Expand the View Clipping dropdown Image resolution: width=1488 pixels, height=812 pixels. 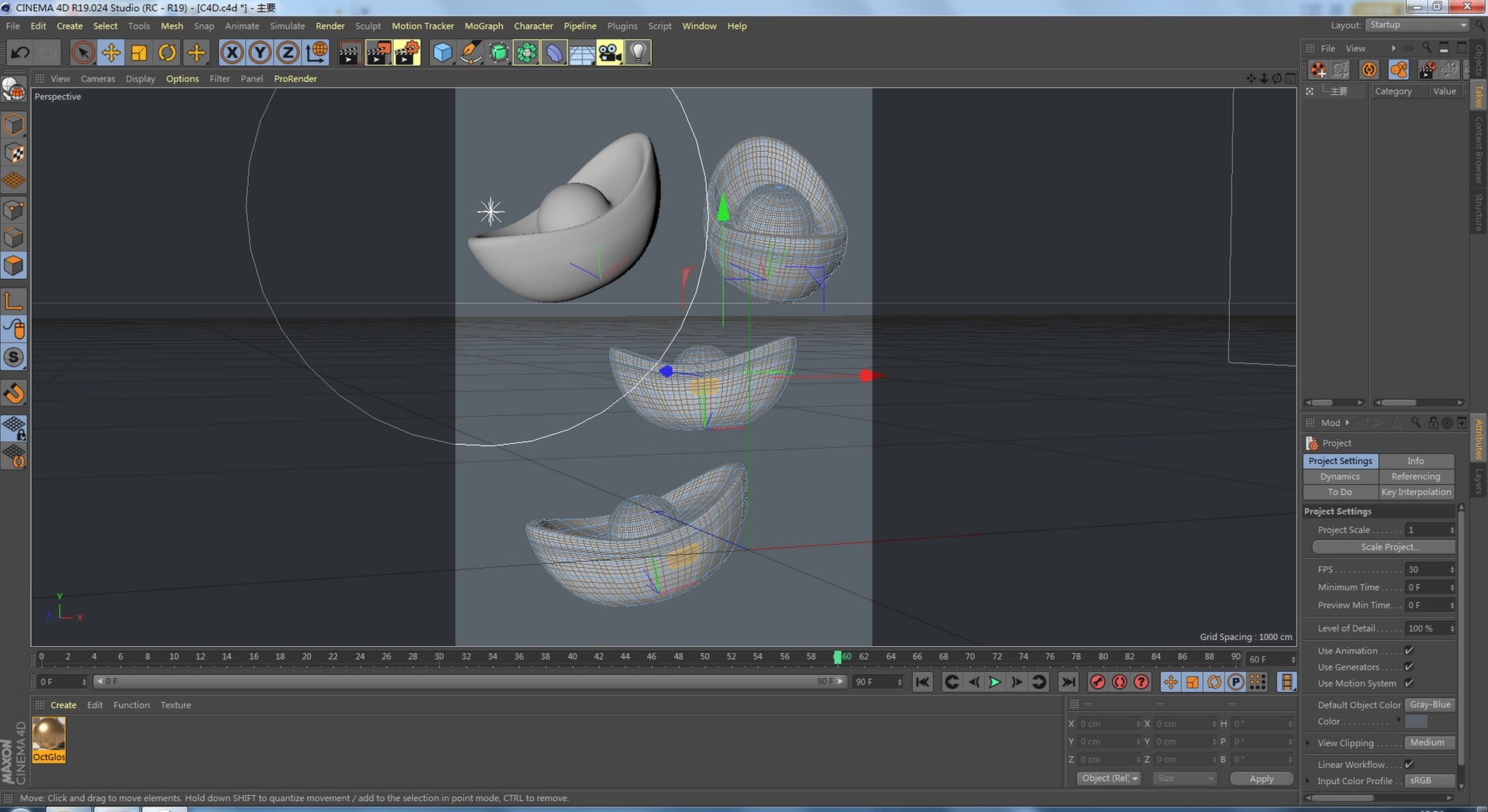1430,743
